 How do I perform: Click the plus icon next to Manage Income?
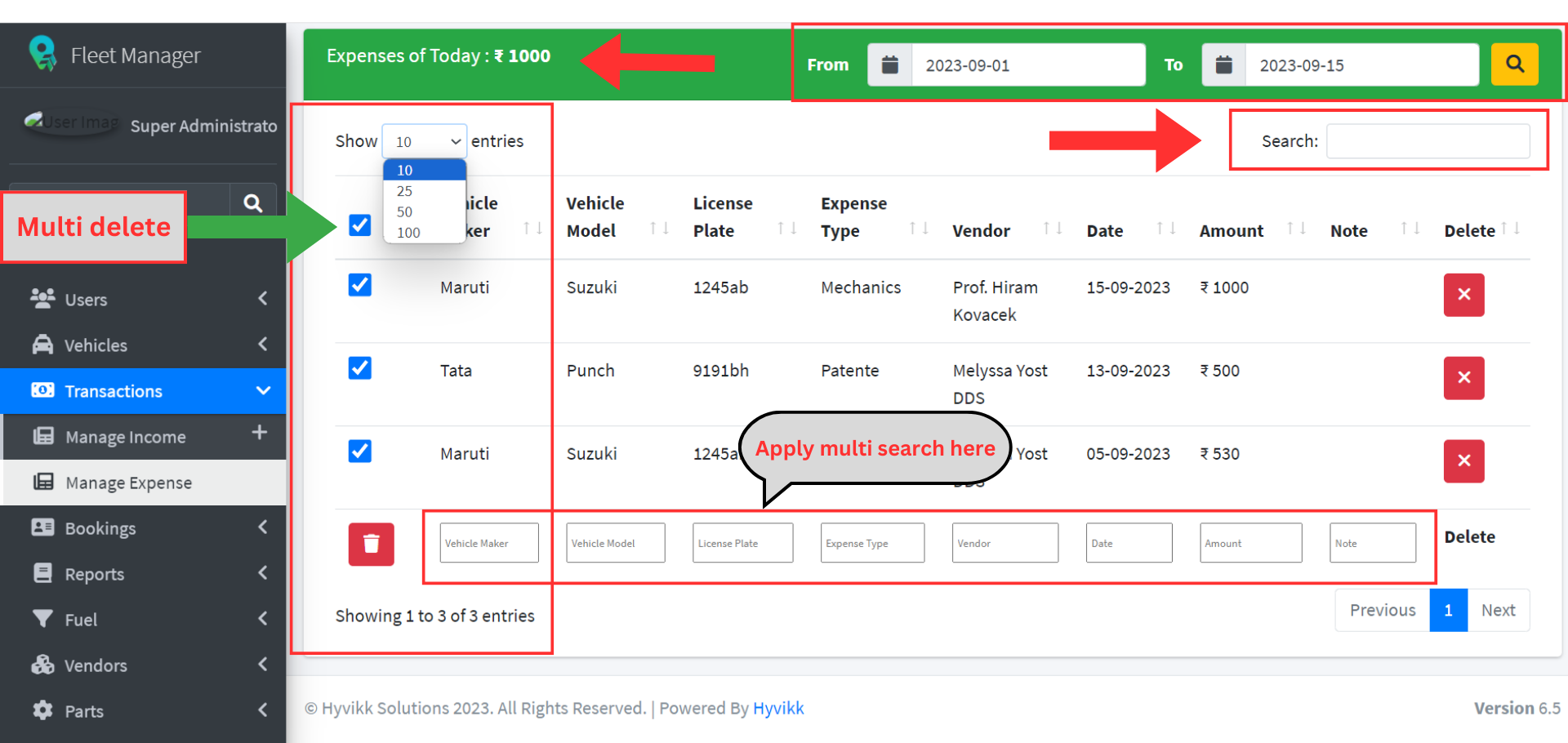[260, 433]
